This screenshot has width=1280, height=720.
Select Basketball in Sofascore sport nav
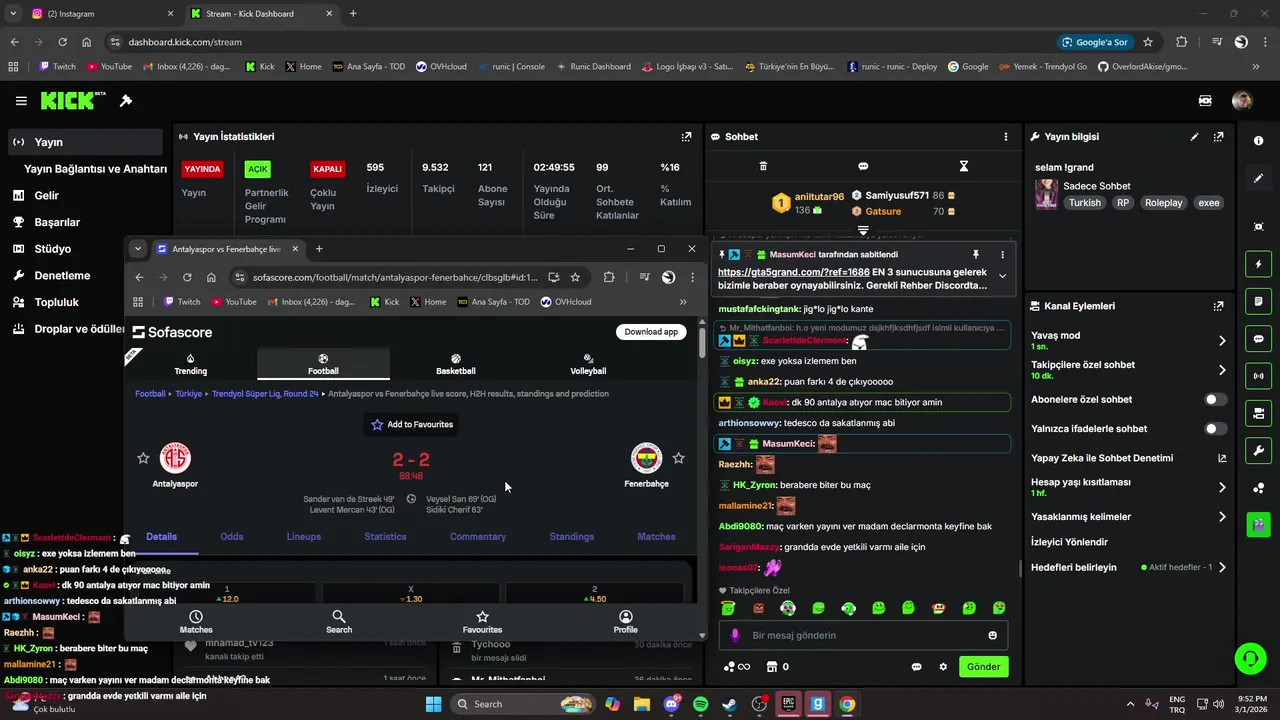(x=456, y=364)
